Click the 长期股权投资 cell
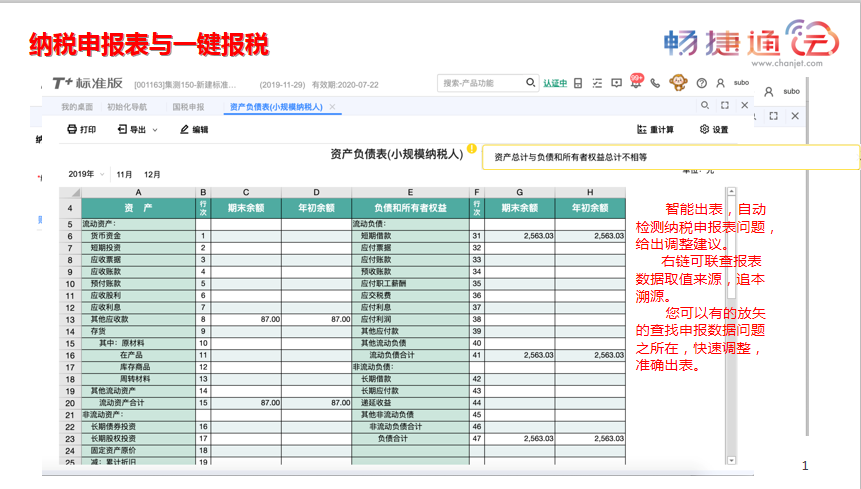This screenshot has width=861, height=489. coord(138,439)
